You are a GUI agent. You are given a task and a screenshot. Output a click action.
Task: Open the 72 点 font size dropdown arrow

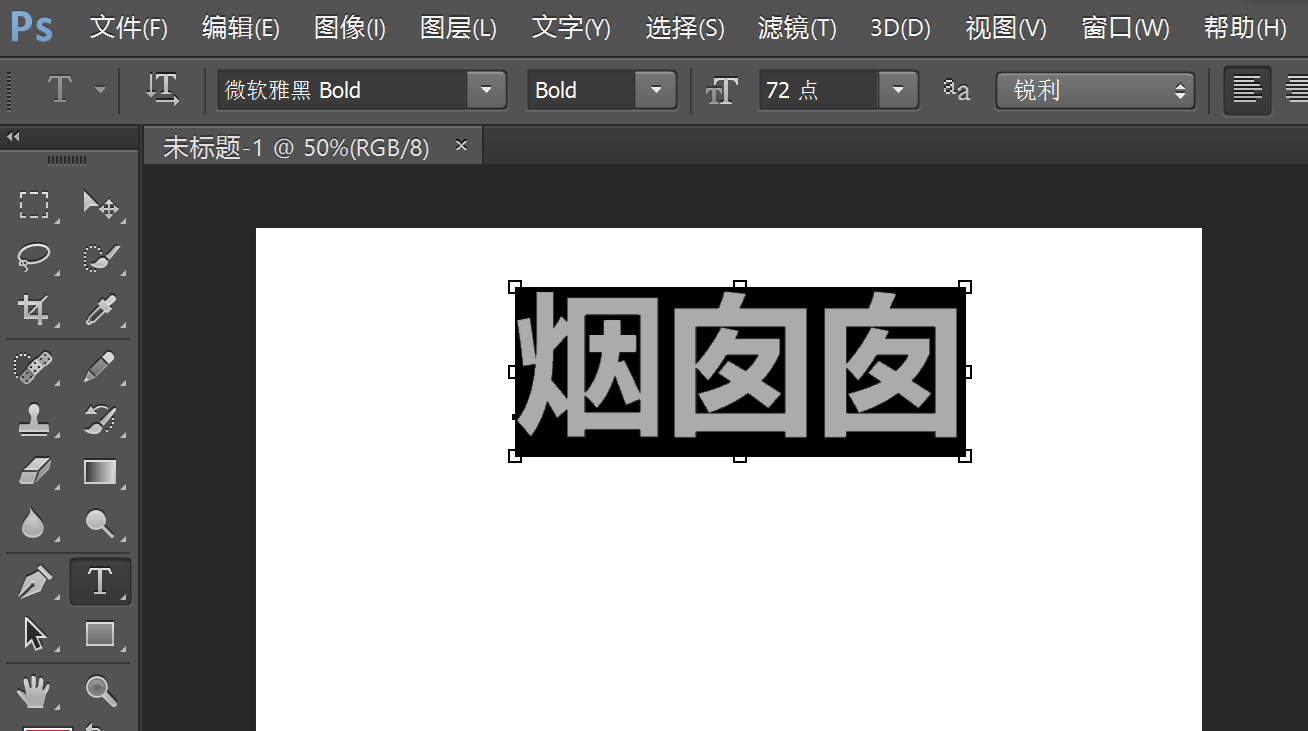pyautogui.click(x=898, y=90)
